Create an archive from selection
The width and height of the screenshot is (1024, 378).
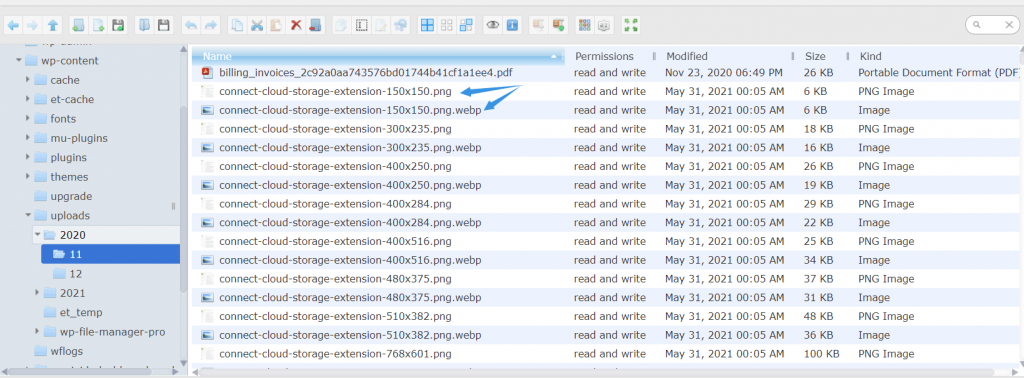pos(558,25)
